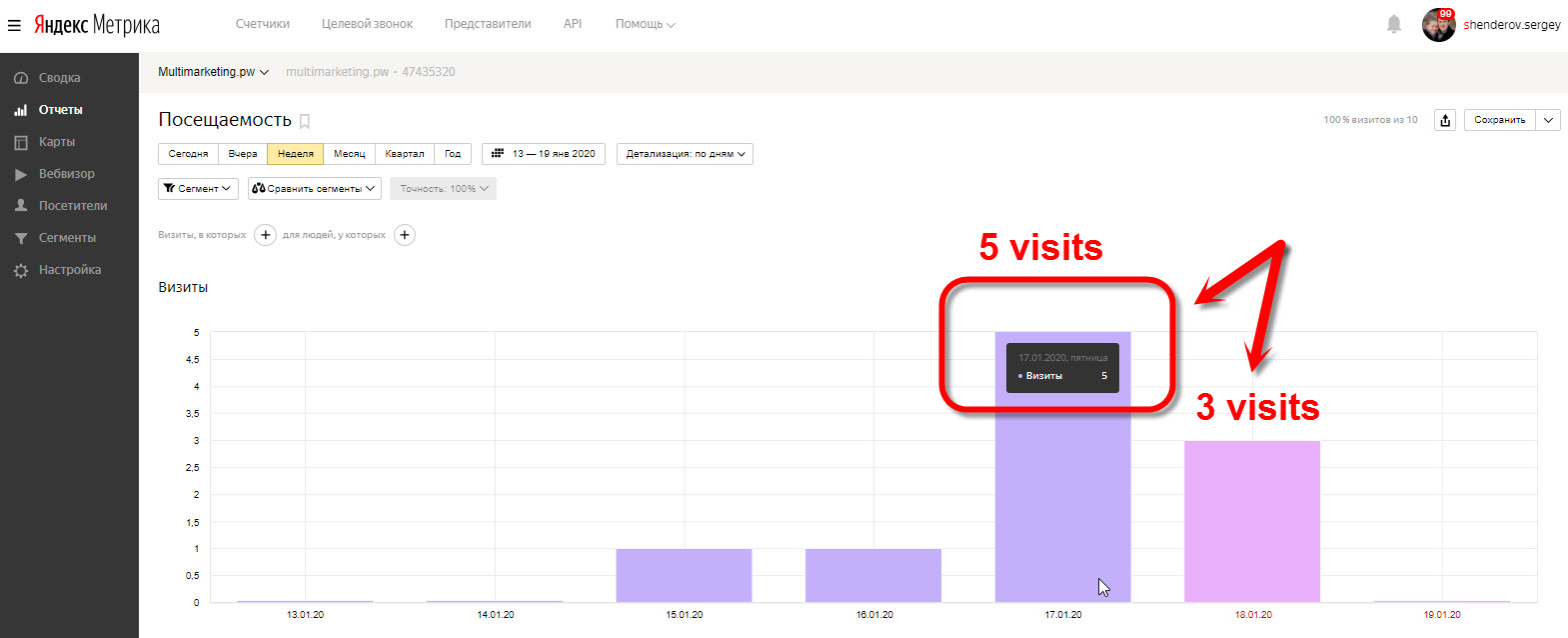Open notifications bell icon
The width and height of the screenshot is (1568, 638).
click(1394, 24)
